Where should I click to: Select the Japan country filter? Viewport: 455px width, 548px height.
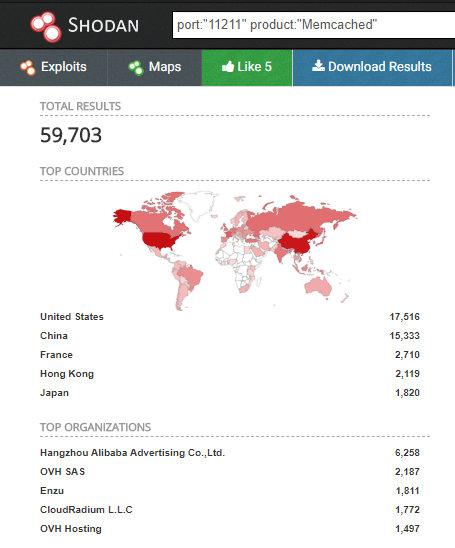55,393
